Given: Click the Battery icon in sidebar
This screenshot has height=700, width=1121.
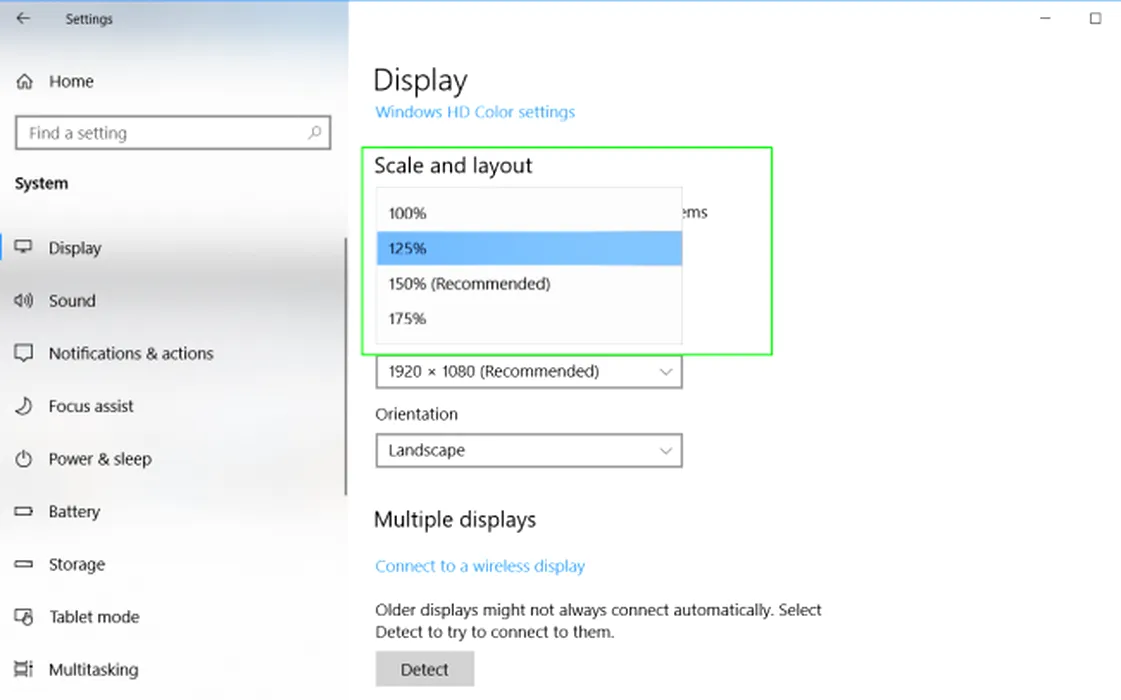Looking at the screenshot, I should 24,511.
